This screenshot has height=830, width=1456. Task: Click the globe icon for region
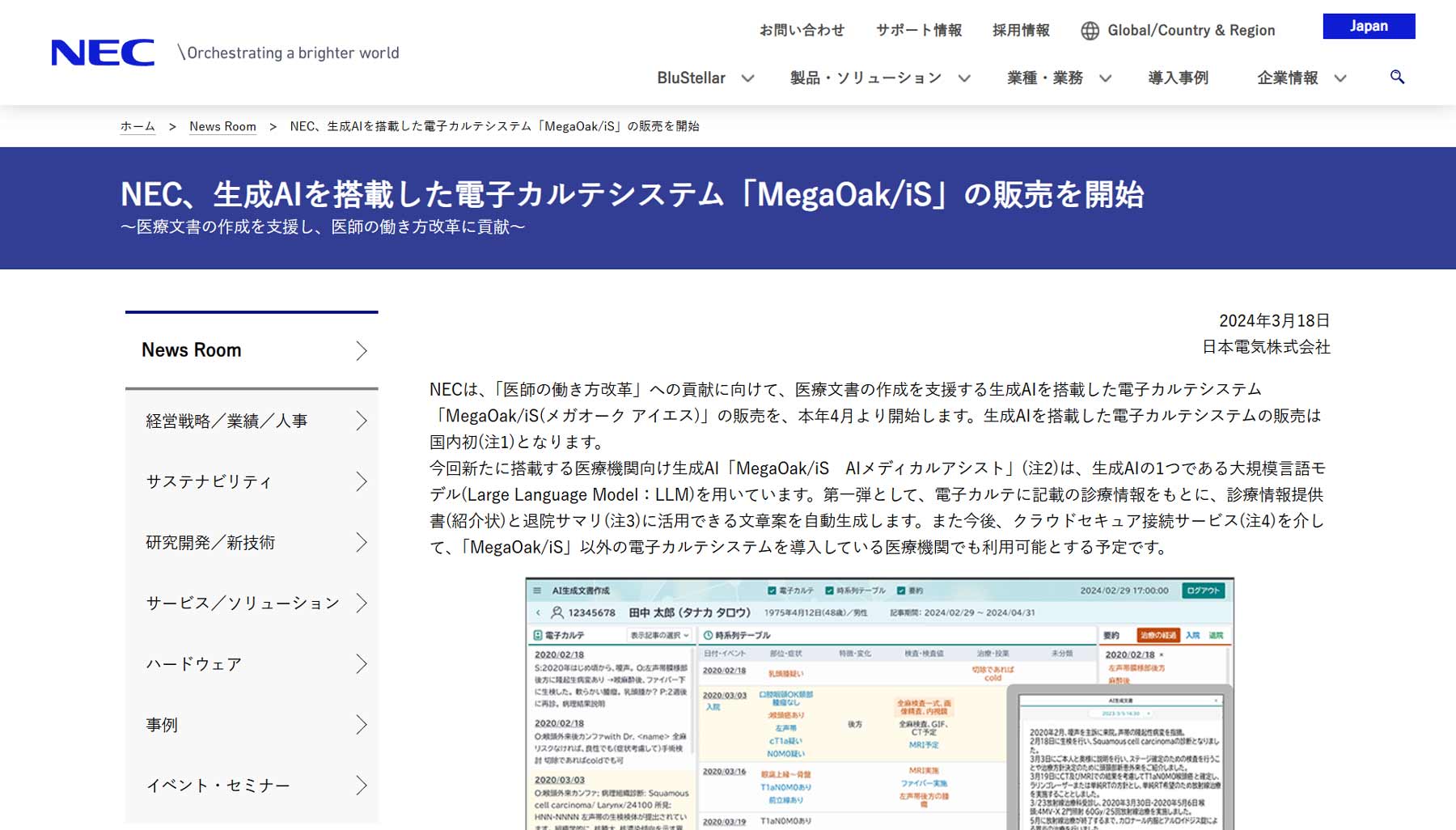pos(1090,31)
